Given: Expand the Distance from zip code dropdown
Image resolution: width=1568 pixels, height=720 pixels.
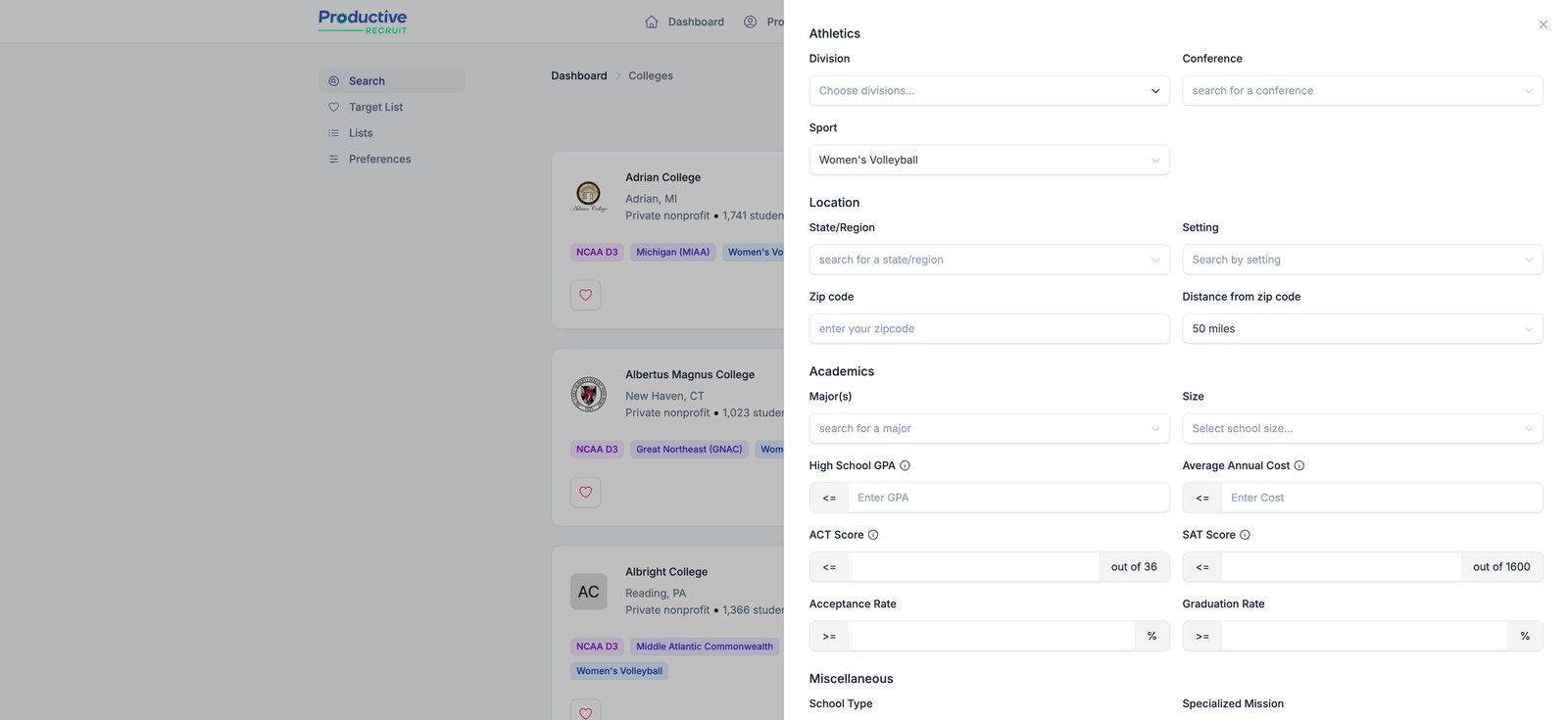Looking at the screenshot, I should 1362,329.
